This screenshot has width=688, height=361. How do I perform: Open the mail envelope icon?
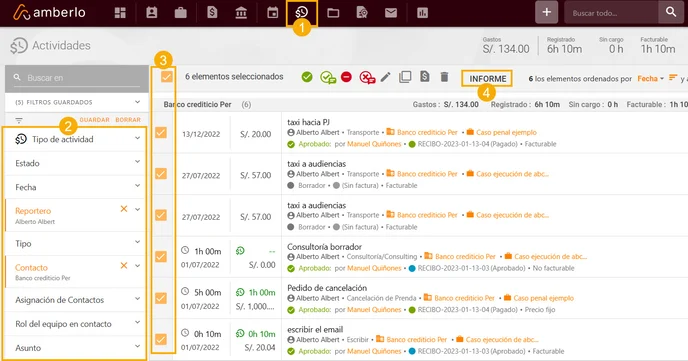tap(391, 13)
